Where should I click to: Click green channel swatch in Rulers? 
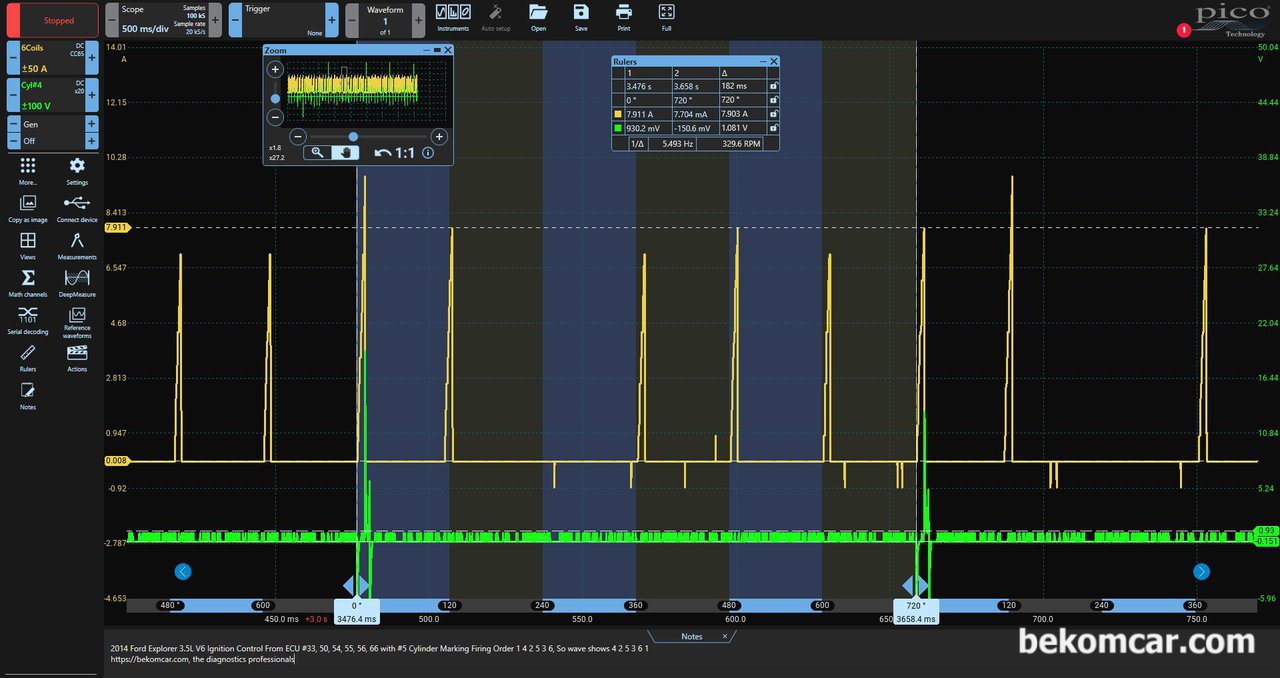[618, 129]
